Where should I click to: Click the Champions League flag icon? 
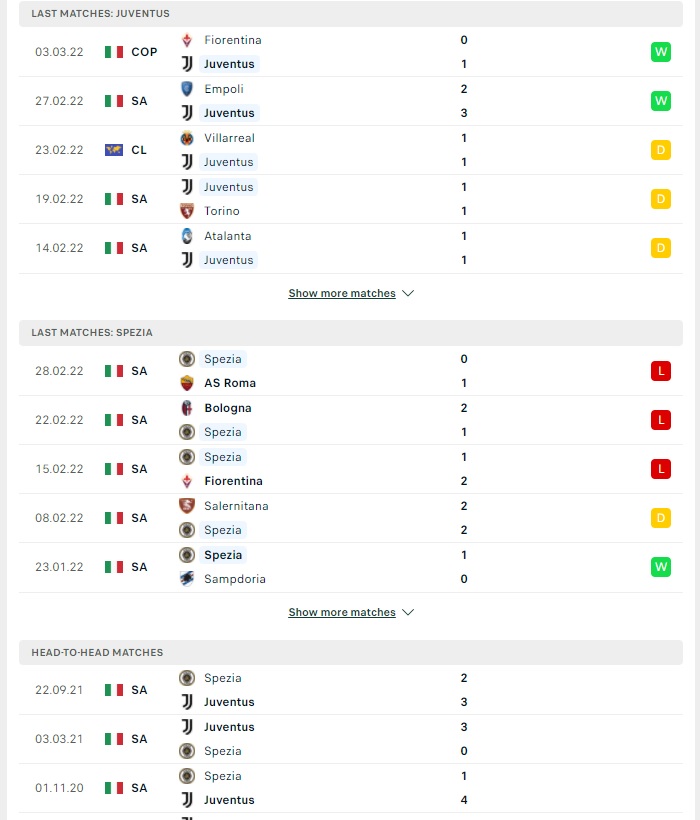(x=114, y=150)
